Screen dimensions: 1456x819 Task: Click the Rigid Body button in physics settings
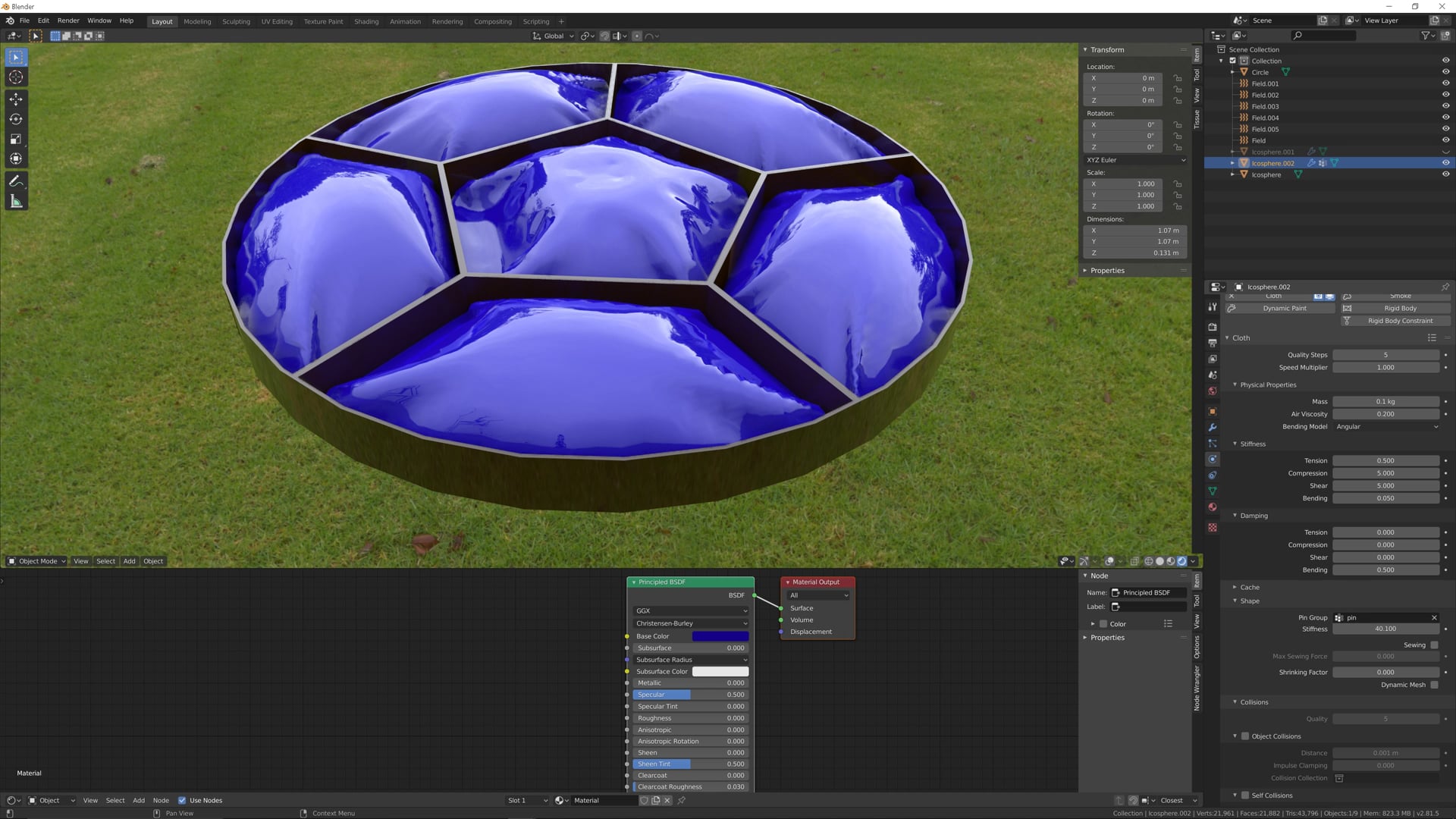(1400, 308)
